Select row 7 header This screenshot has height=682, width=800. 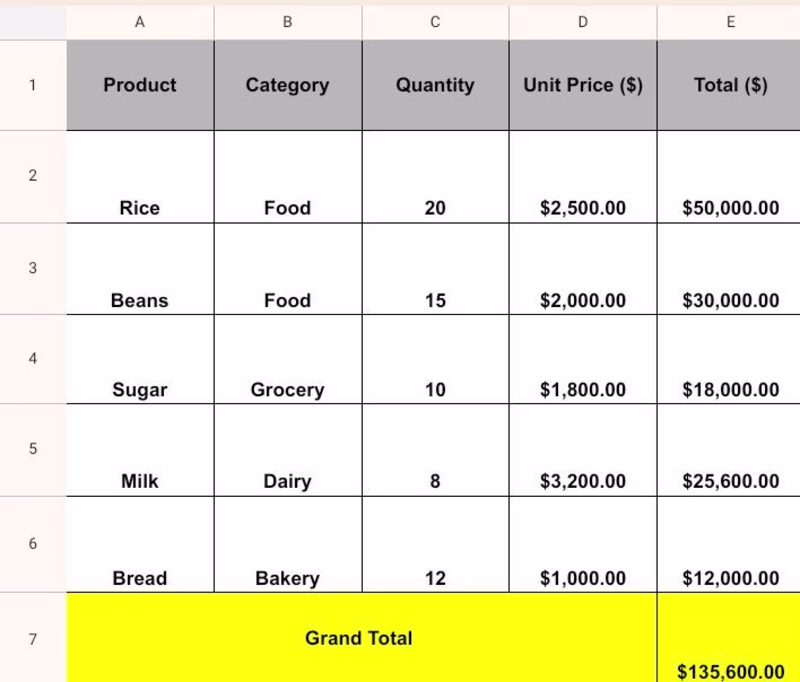[33, 638]
